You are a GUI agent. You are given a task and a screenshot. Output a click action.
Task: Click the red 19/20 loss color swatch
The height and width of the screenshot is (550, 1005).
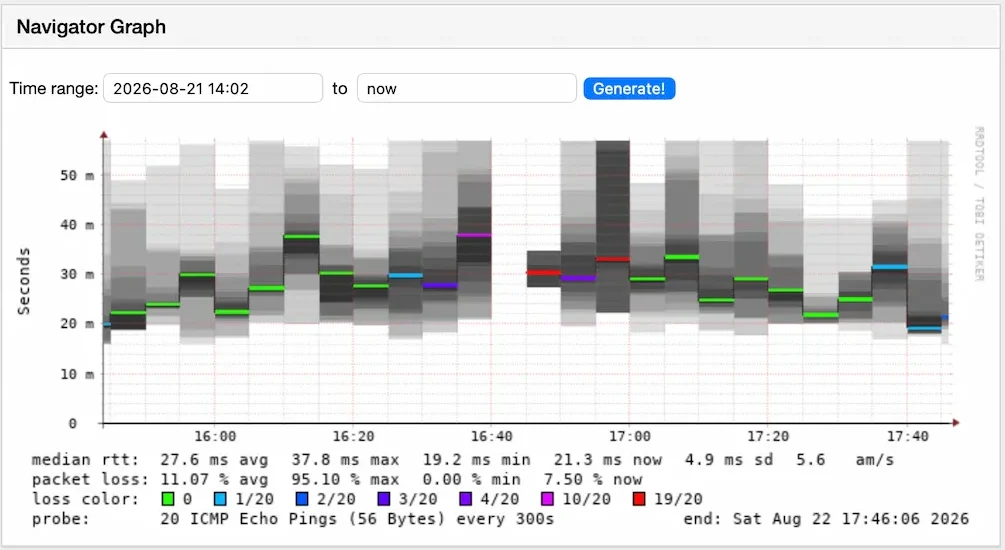click(638, 499)
